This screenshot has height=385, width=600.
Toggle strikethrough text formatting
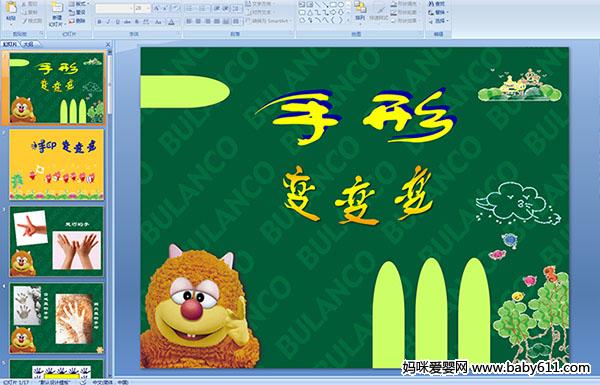point(127,22)
